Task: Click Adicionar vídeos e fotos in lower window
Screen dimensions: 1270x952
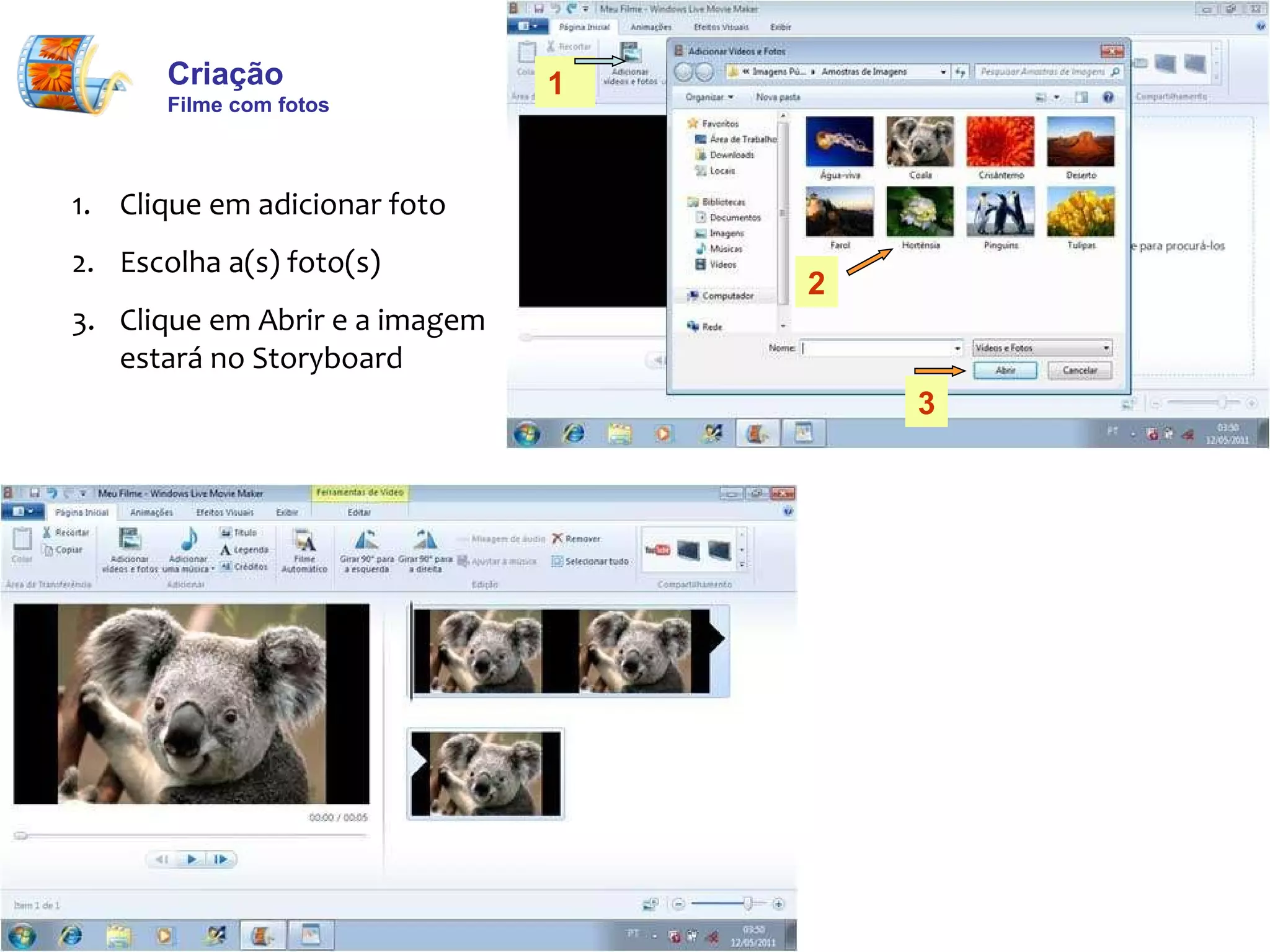Action: point(130,550)
